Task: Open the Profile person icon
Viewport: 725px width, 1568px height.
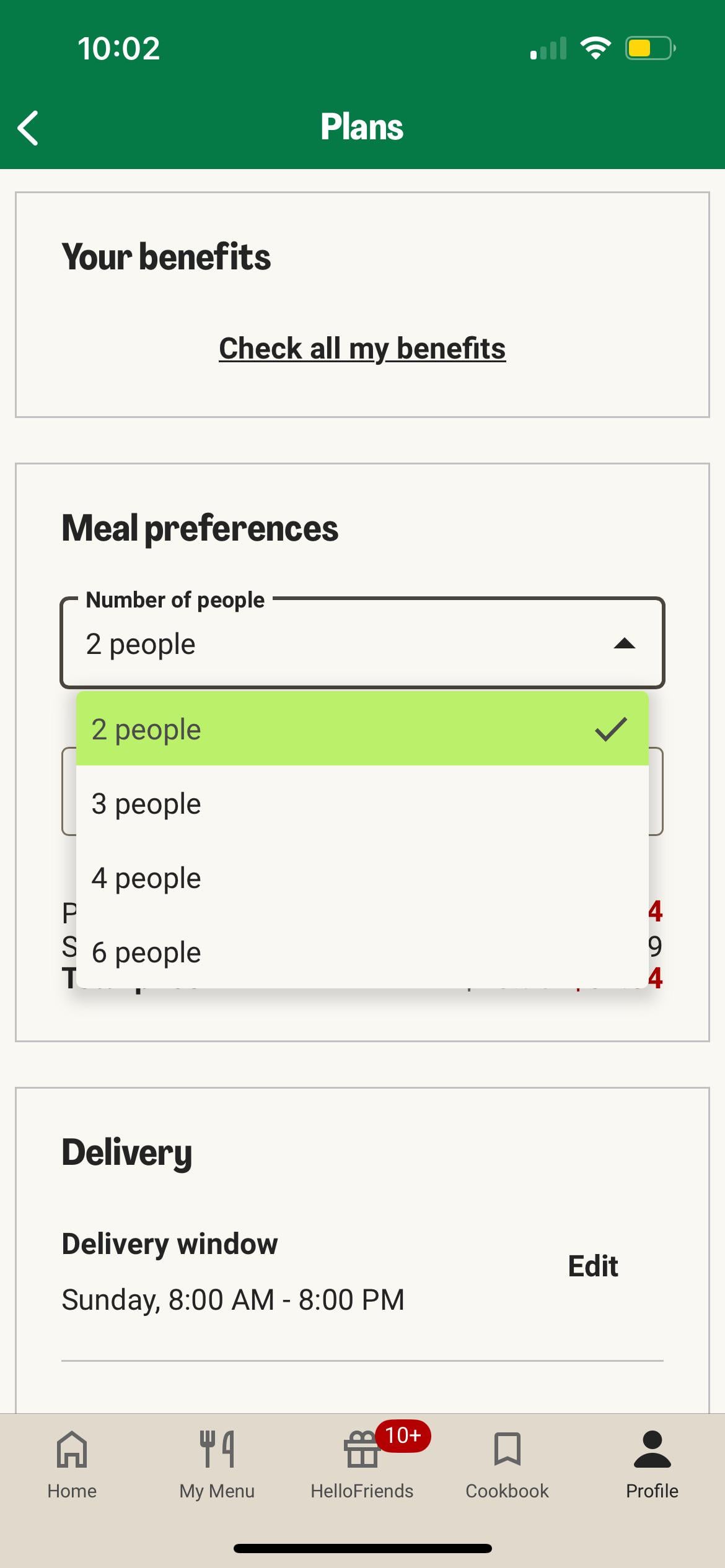Action: tap(652, 1449)
